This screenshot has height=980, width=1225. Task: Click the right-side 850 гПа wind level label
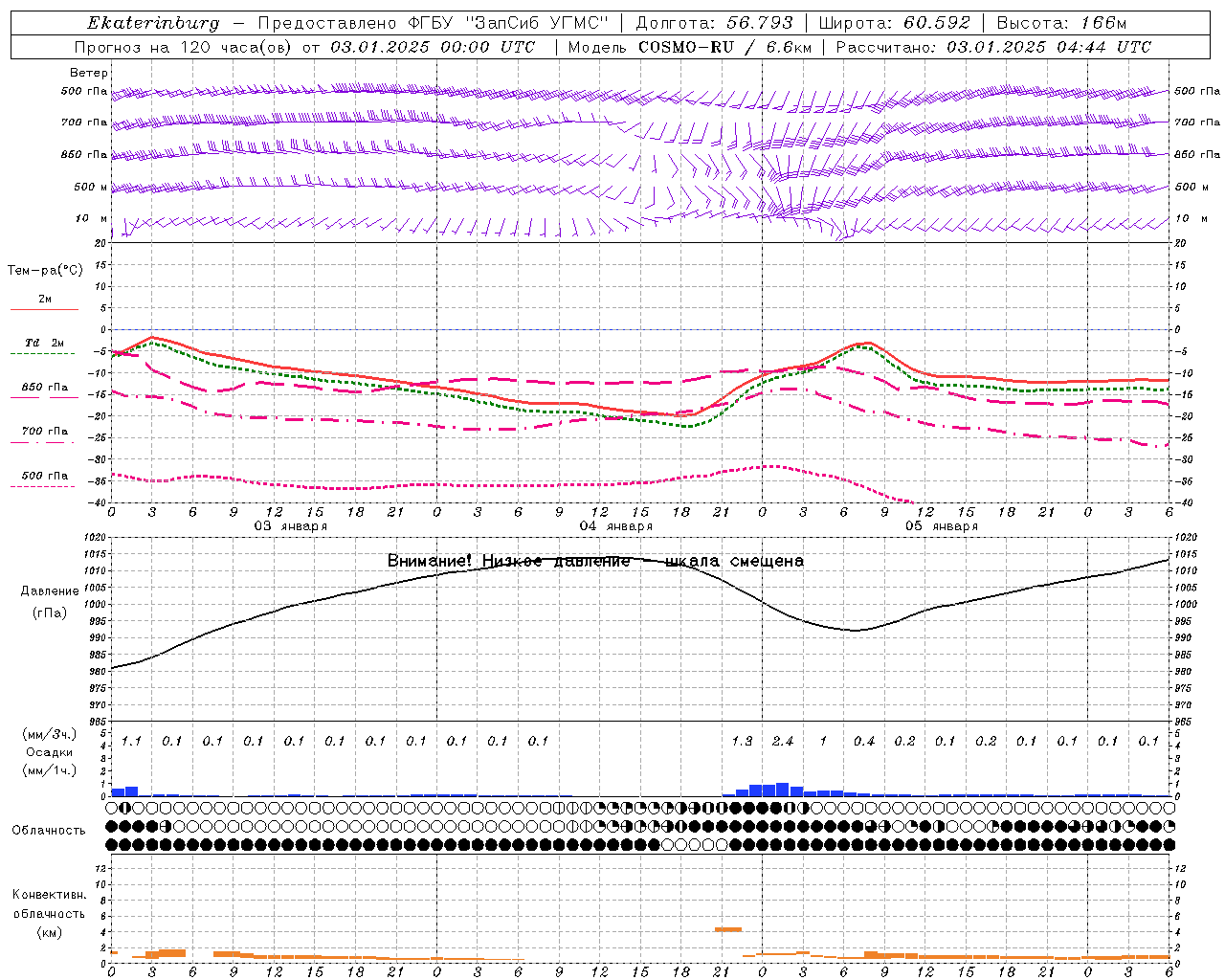(1197, 154)
